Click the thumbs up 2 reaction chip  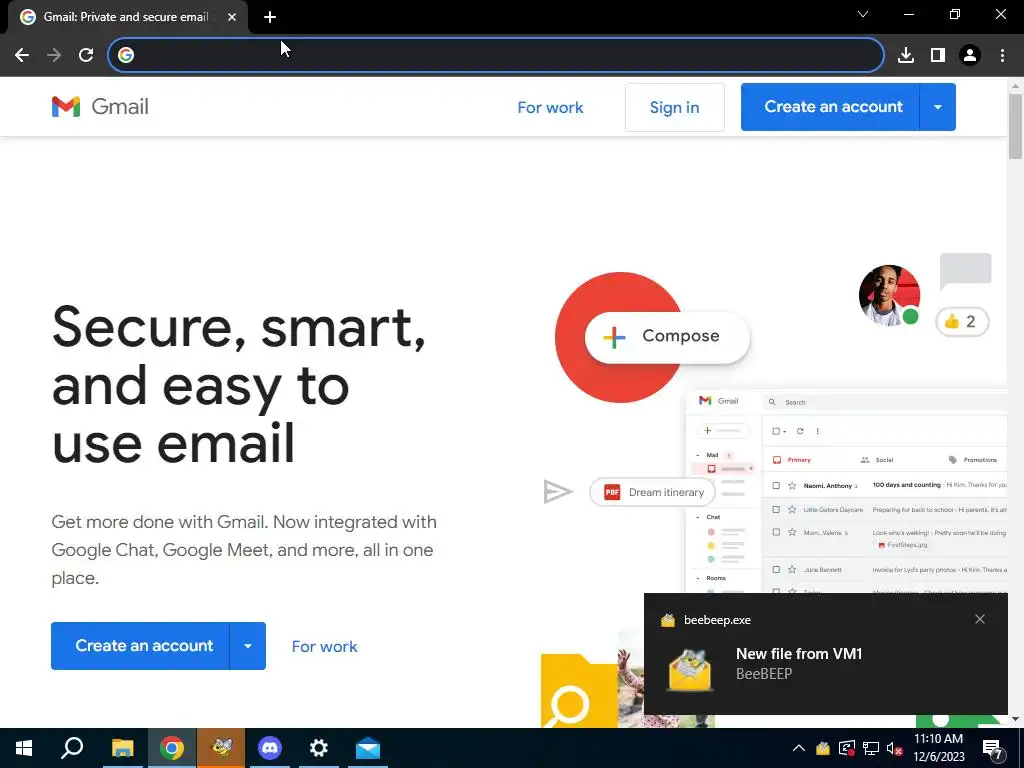tap(962, 321)
